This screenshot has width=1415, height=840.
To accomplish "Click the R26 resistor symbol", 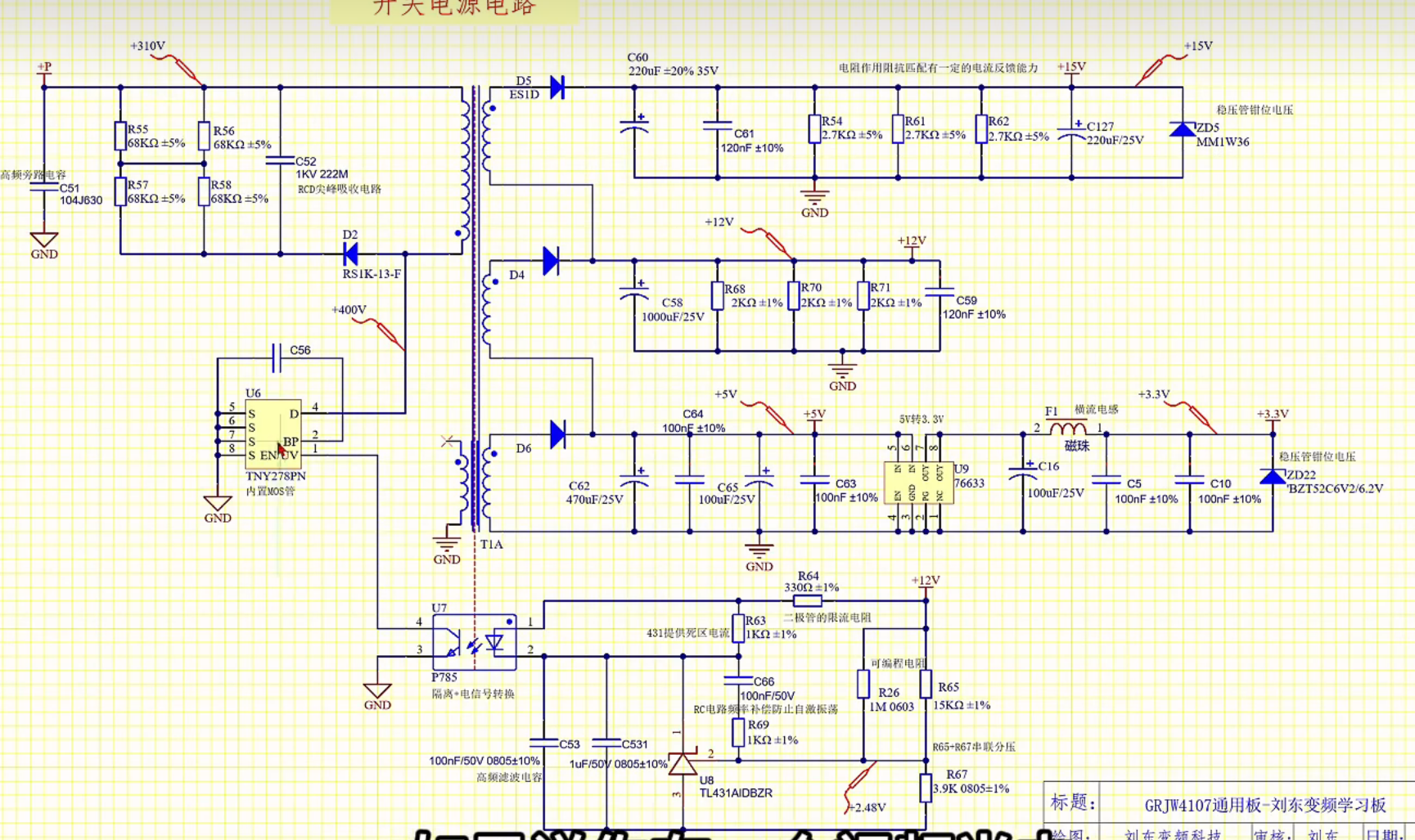I will click(863, 685).
